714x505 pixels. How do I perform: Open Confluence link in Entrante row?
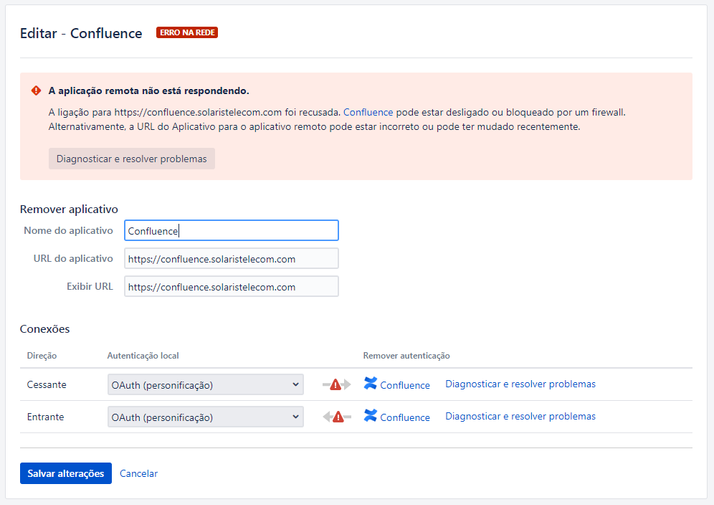pyautogui.click(x=405, y=418)
